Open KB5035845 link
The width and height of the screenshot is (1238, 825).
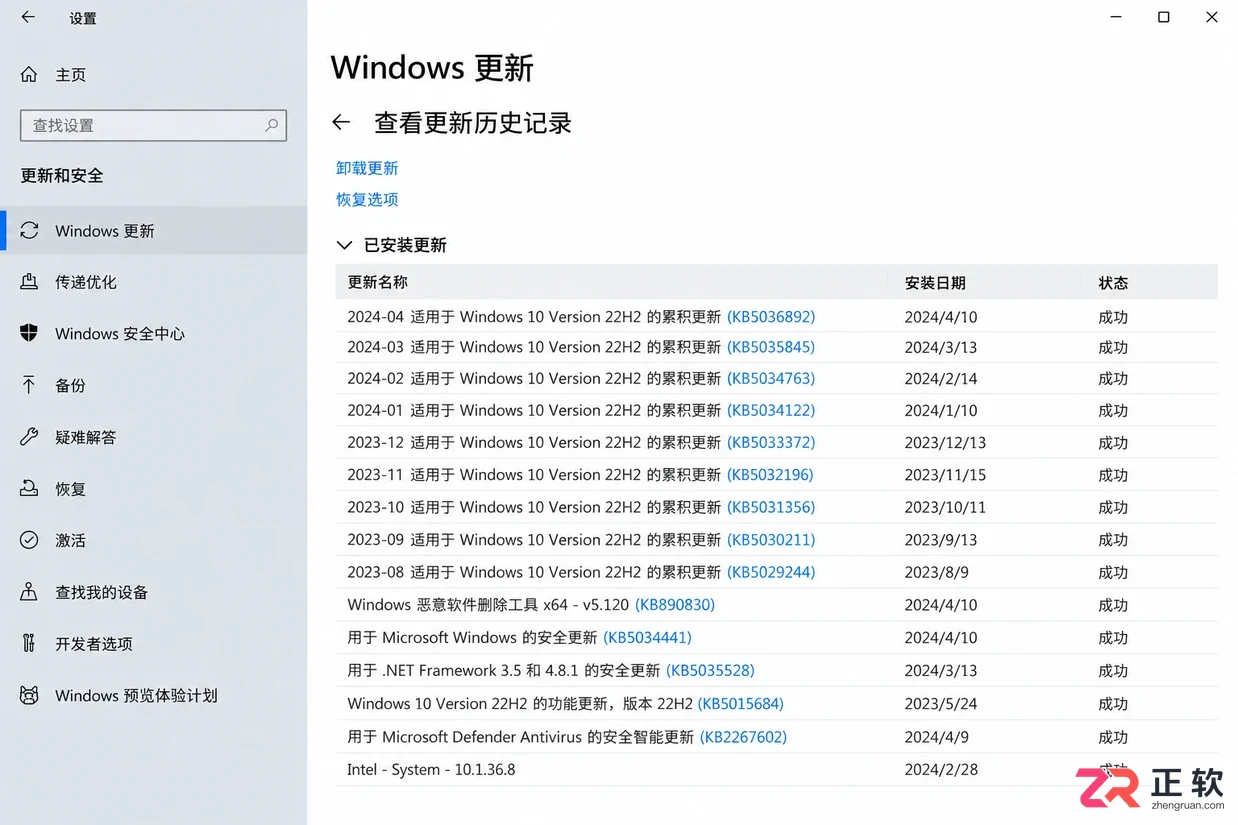771,347
